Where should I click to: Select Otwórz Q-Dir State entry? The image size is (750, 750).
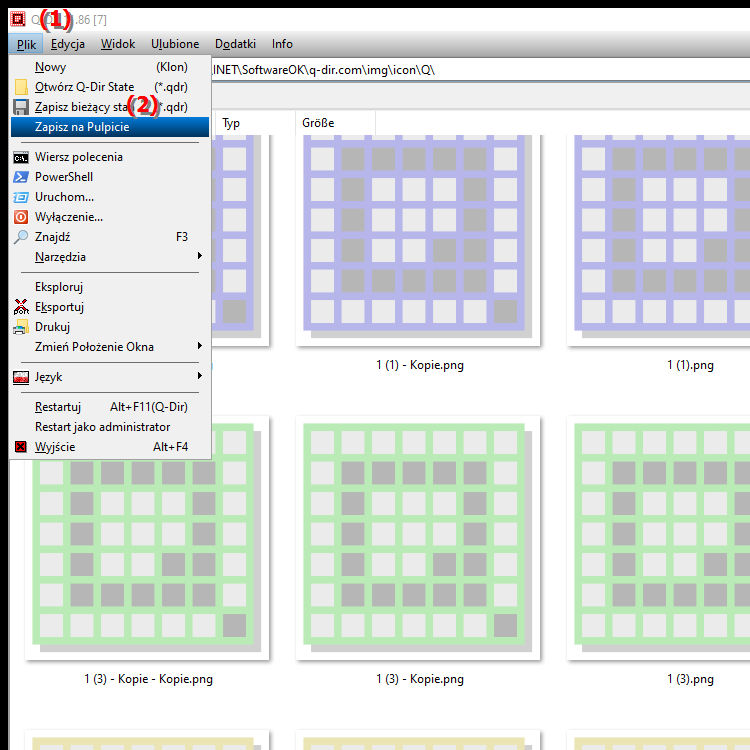pyautogui.click(x=110, y=87)
